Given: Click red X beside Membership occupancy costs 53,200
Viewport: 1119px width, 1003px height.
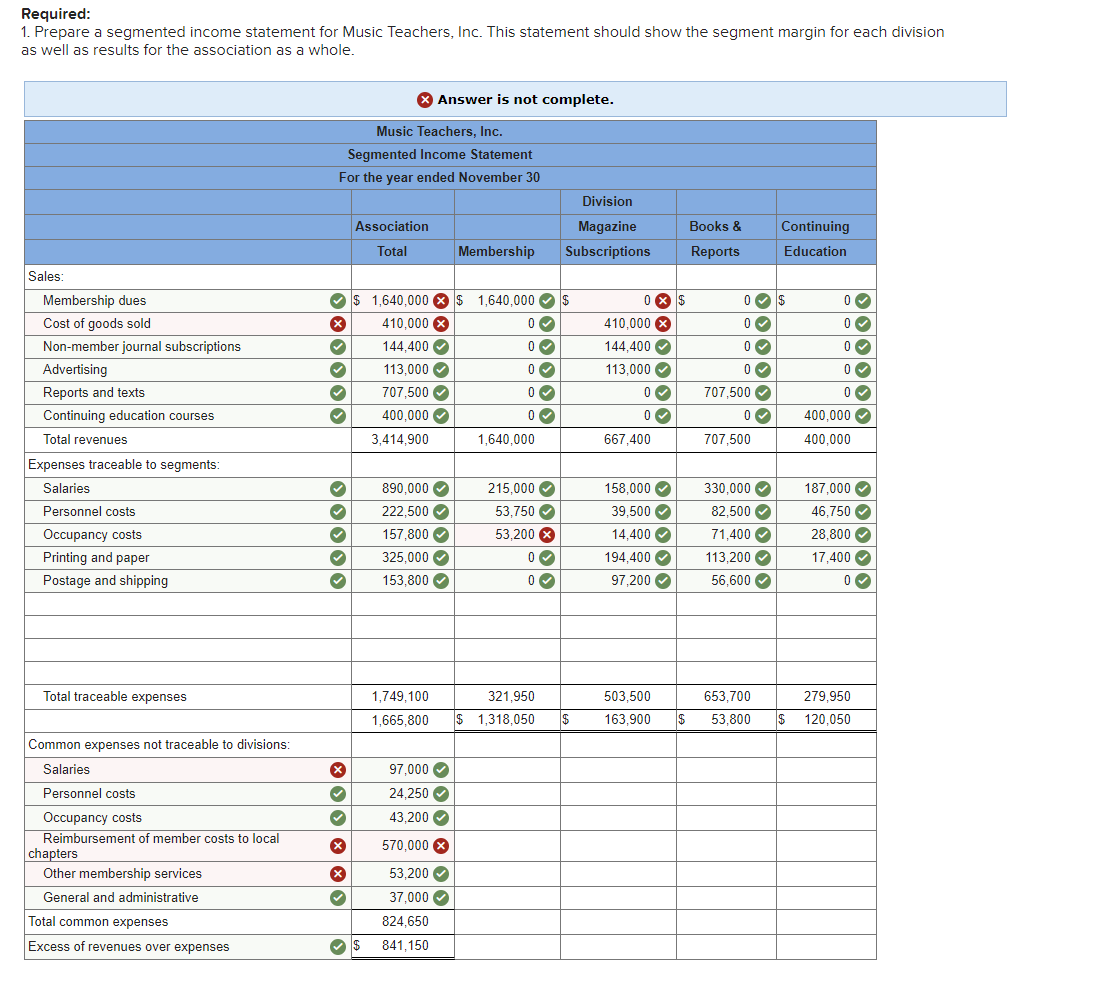Looking at the screenshot, I should coord(547,535).
